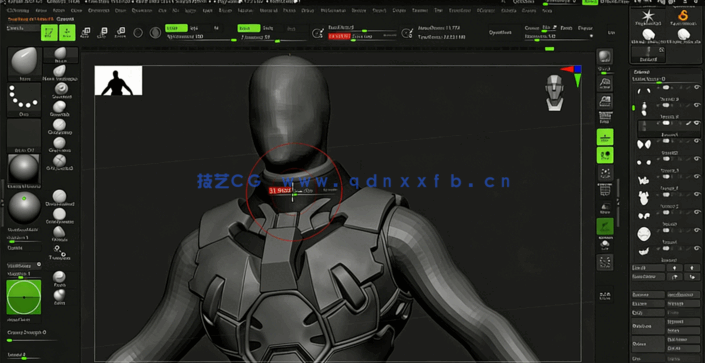Click the bottom icon in the right viewport shelf
705x363 pixels.
tap(605, 296)
